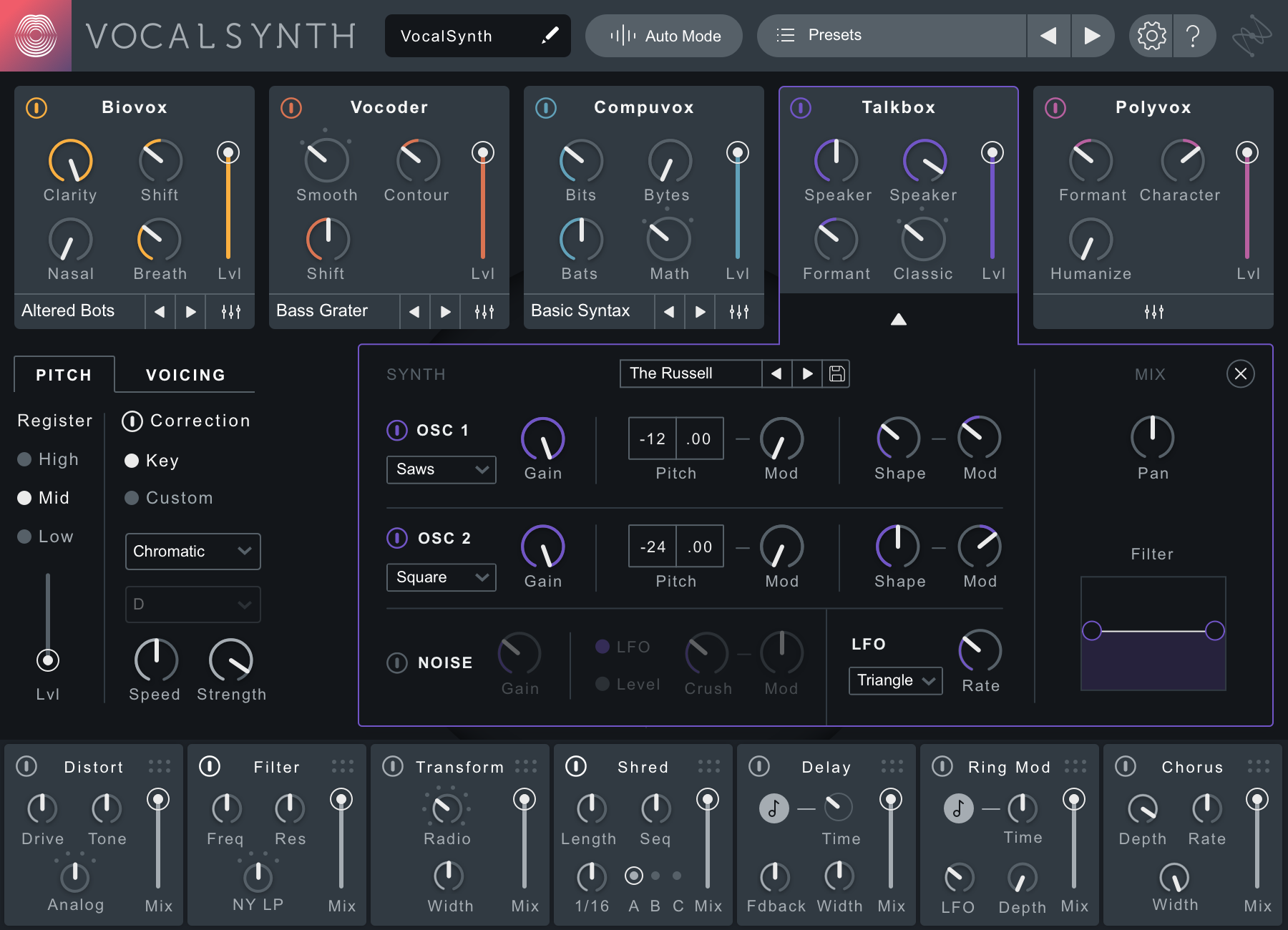The height and width of the screenshot is (930, 1288).
Task: Toggle the Talkbox module power button
Action: point(800,108)
